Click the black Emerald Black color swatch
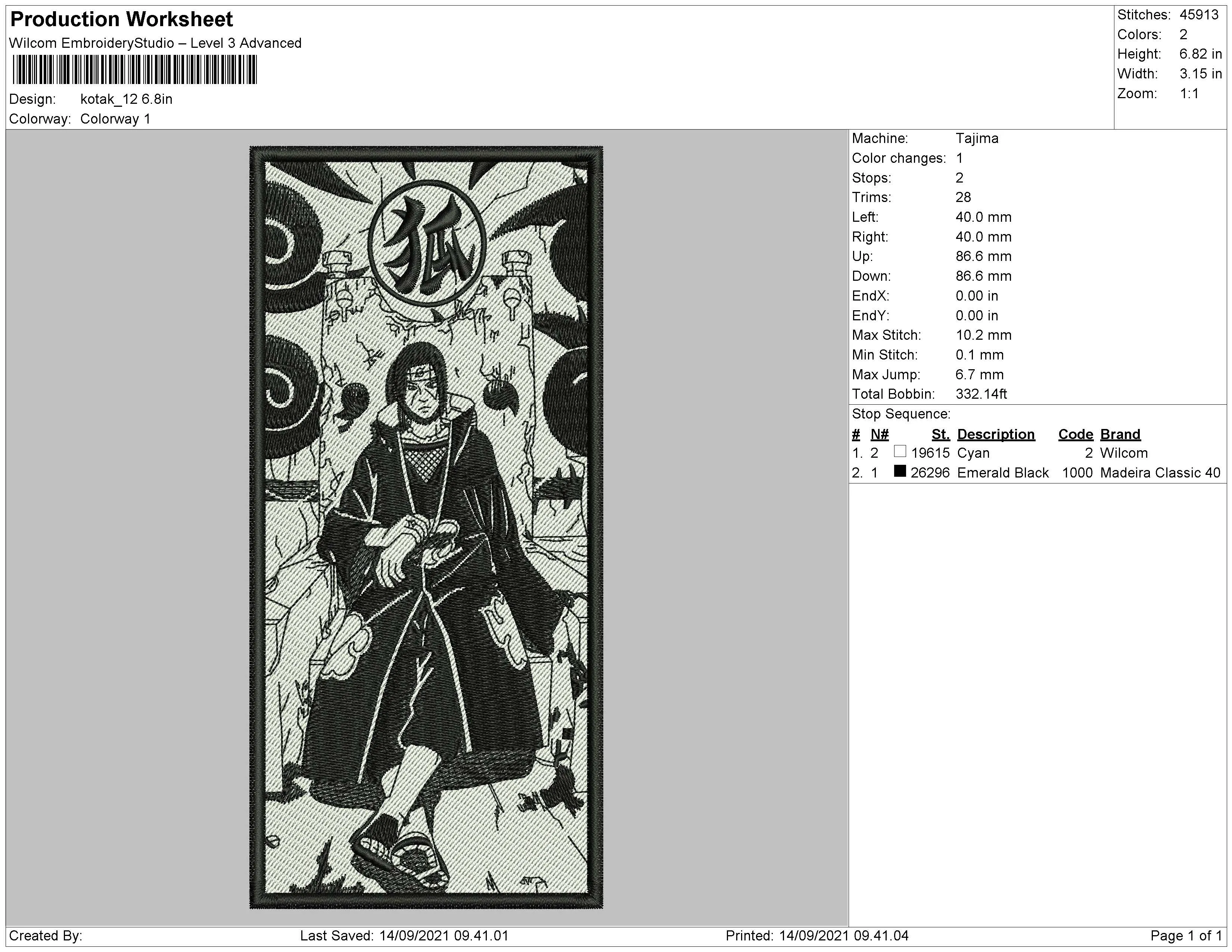Viewport: 1232px width, 952px height. tap(900, 472)
